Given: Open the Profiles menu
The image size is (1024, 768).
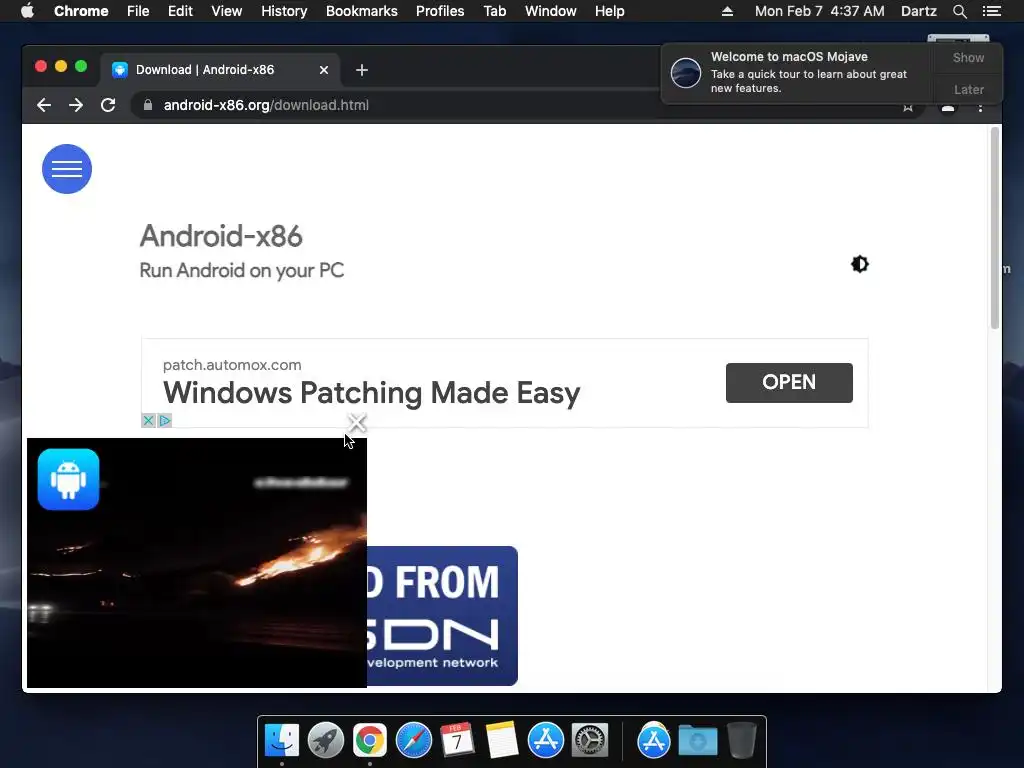Looking at the screenshot, I should [440, 11].
